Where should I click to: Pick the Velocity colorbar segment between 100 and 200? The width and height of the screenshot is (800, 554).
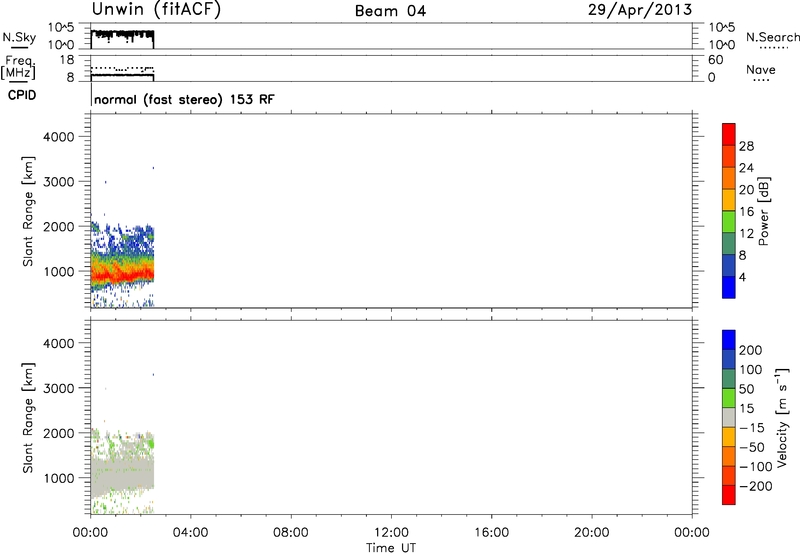coord(729,360)
